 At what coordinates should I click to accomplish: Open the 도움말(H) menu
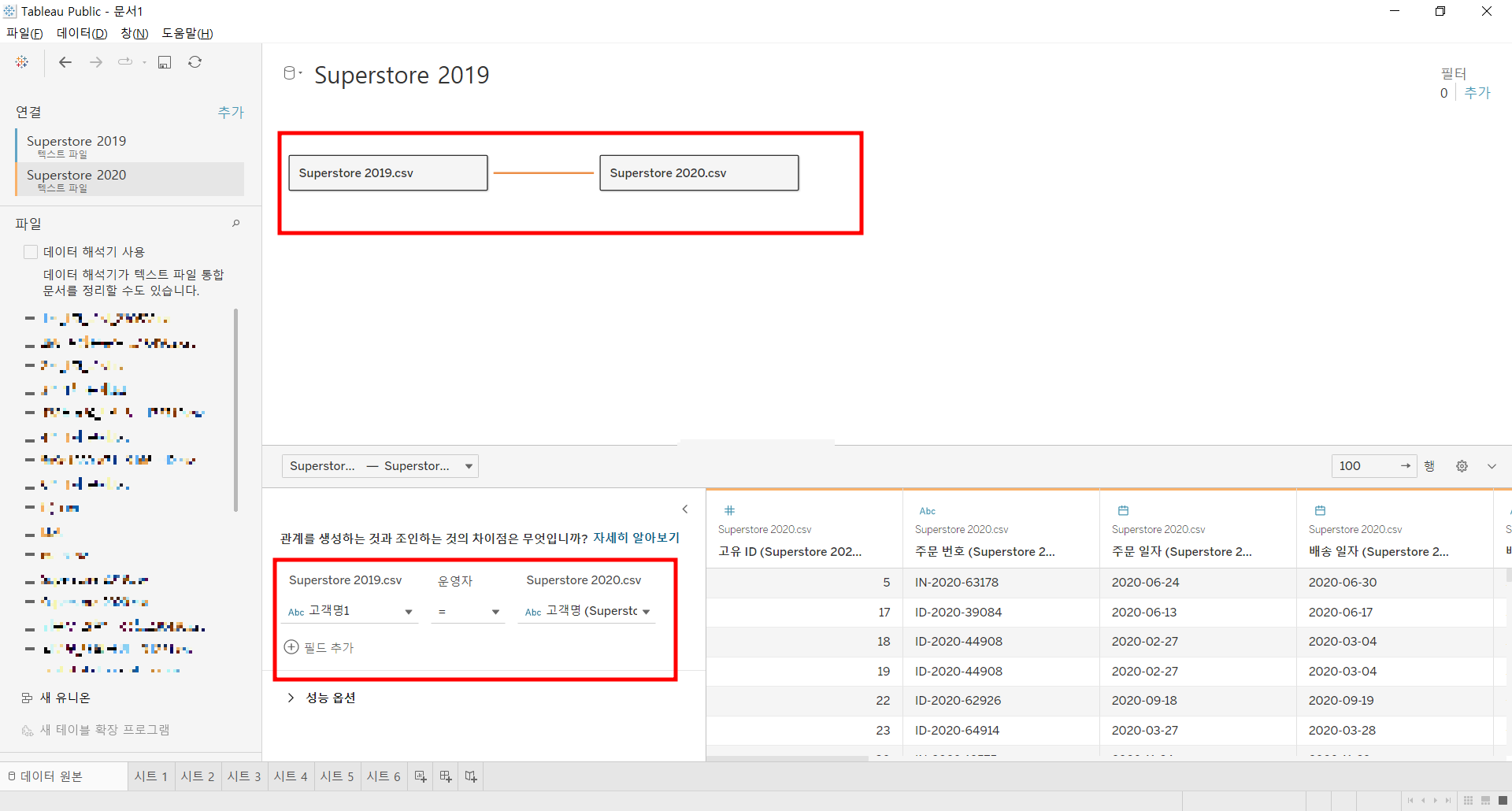coord(187,33)
